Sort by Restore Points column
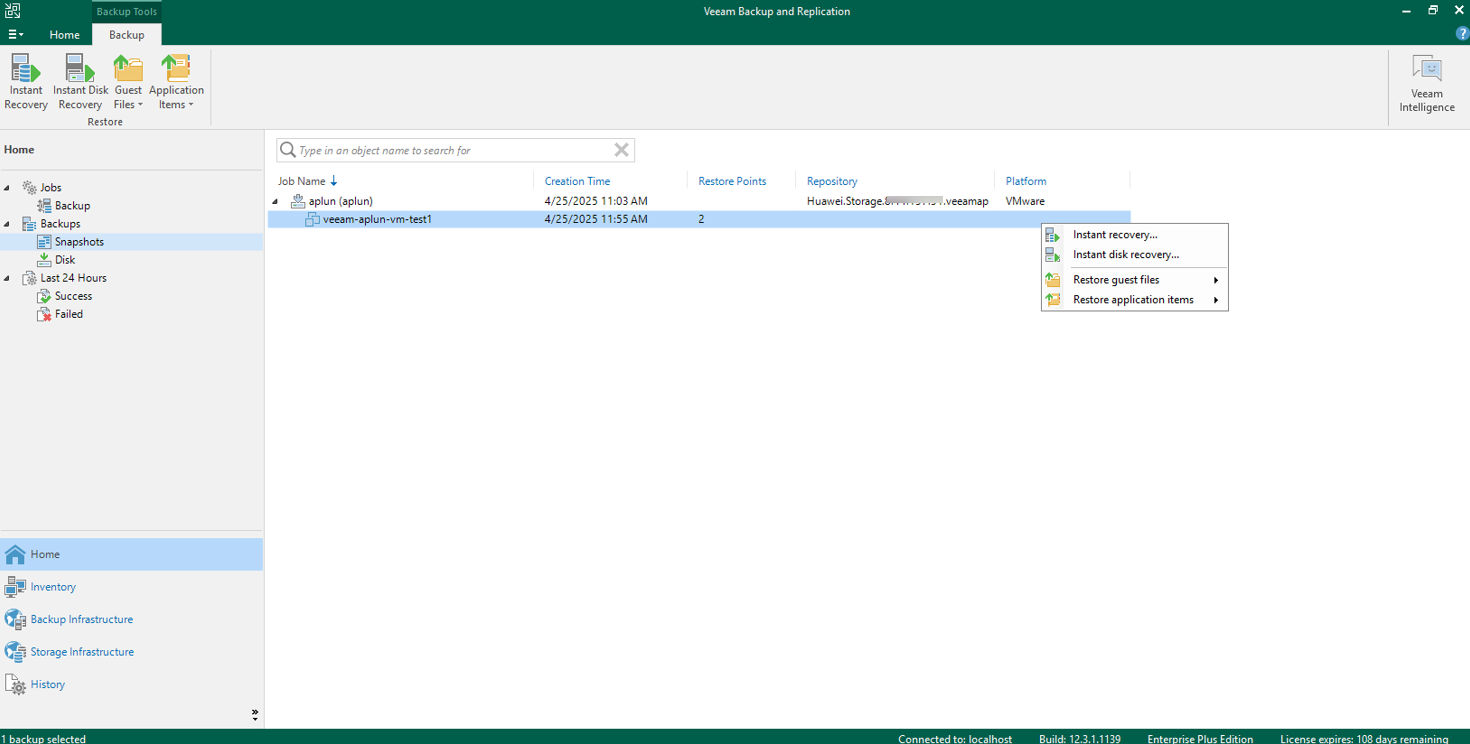Viewport: 1470px width, 744px height. click(732, 181)
